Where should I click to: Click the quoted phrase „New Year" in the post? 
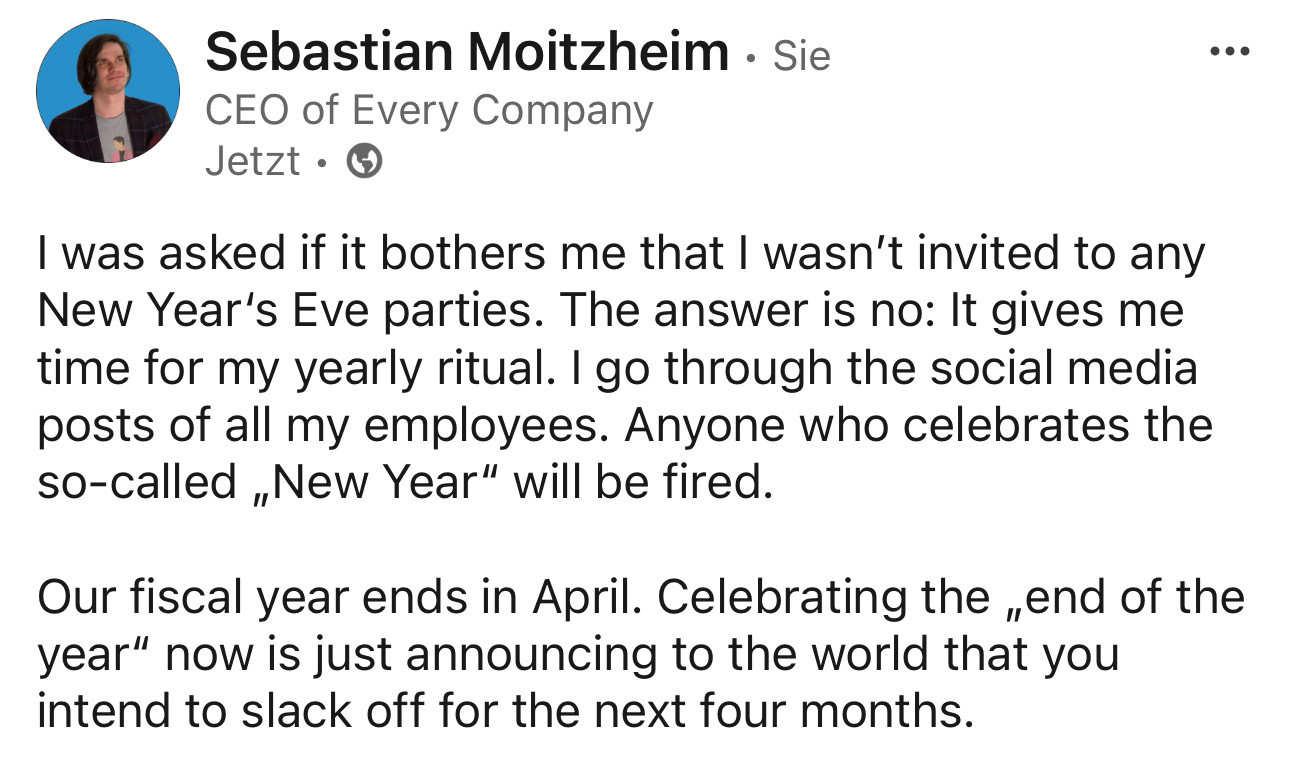(x=378, y=483)
